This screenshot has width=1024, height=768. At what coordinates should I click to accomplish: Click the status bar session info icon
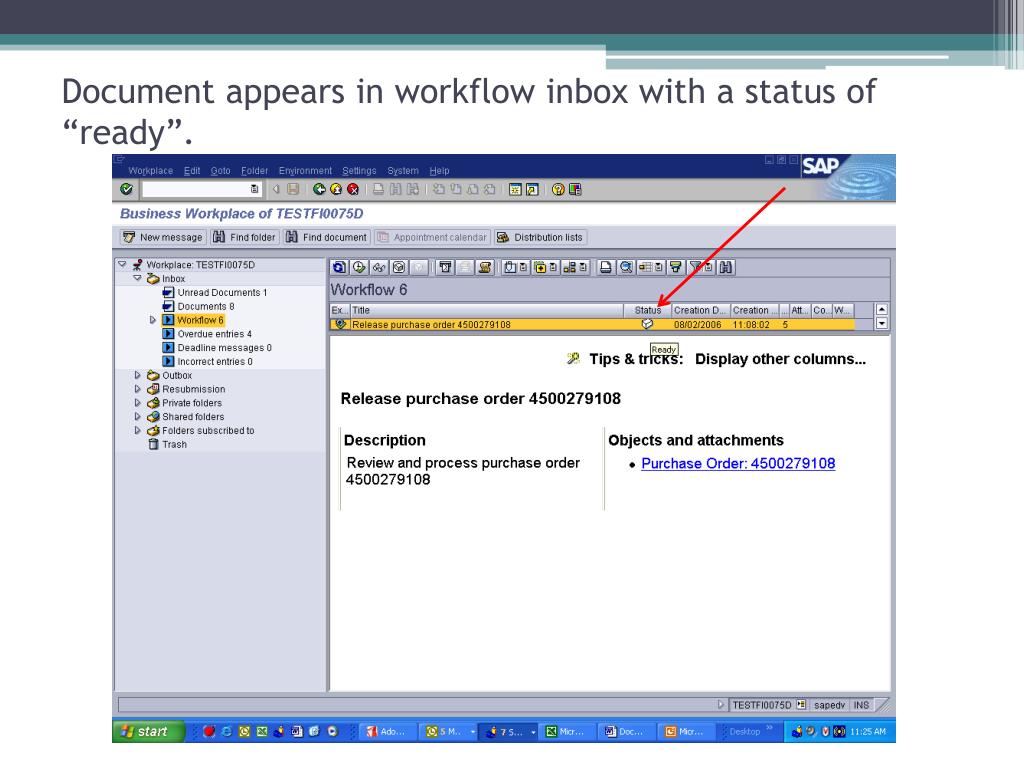pos(801,705)
